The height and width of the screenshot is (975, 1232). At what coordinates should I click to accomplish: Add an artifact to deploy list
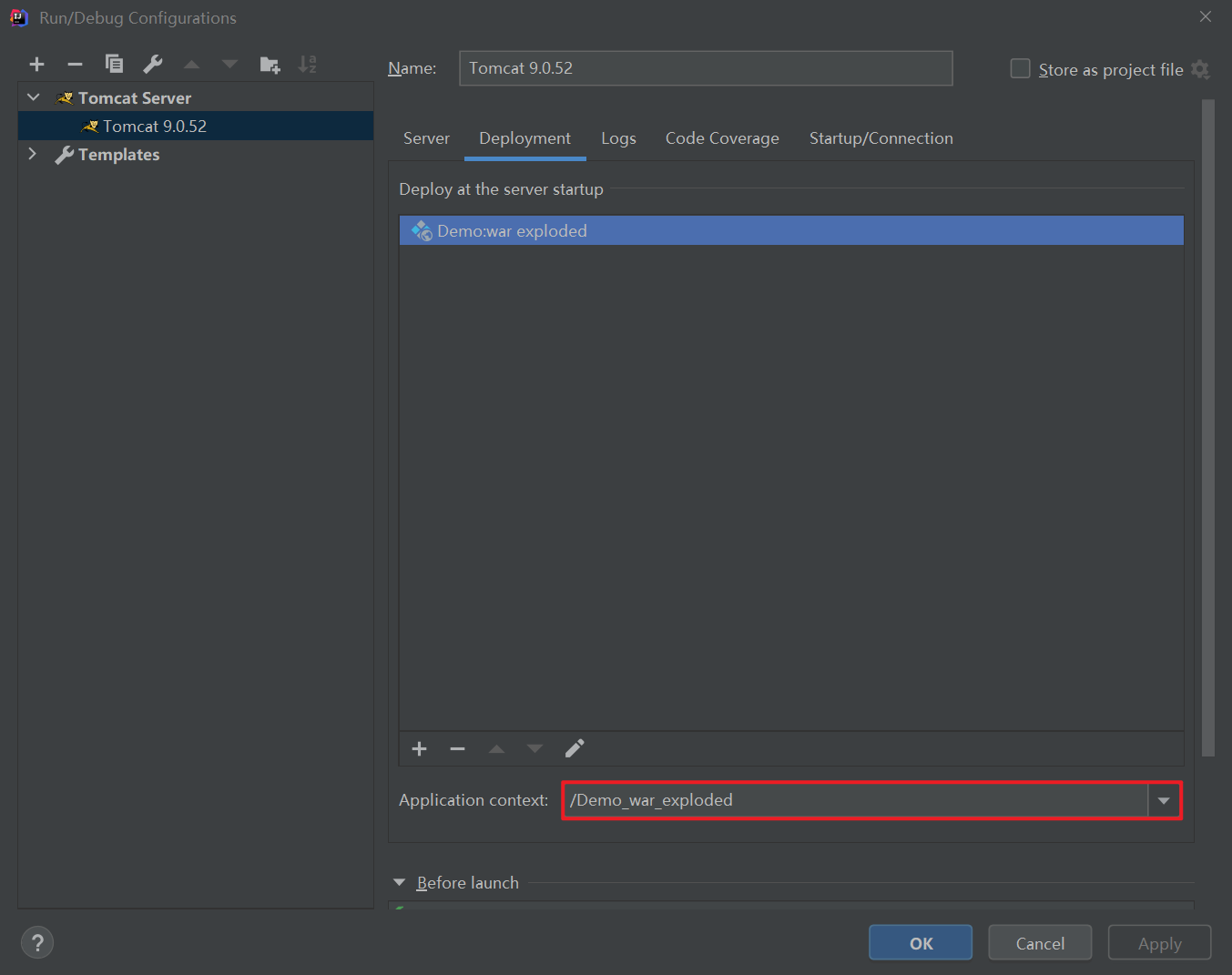pyautogui.click(x=419, y=748)
